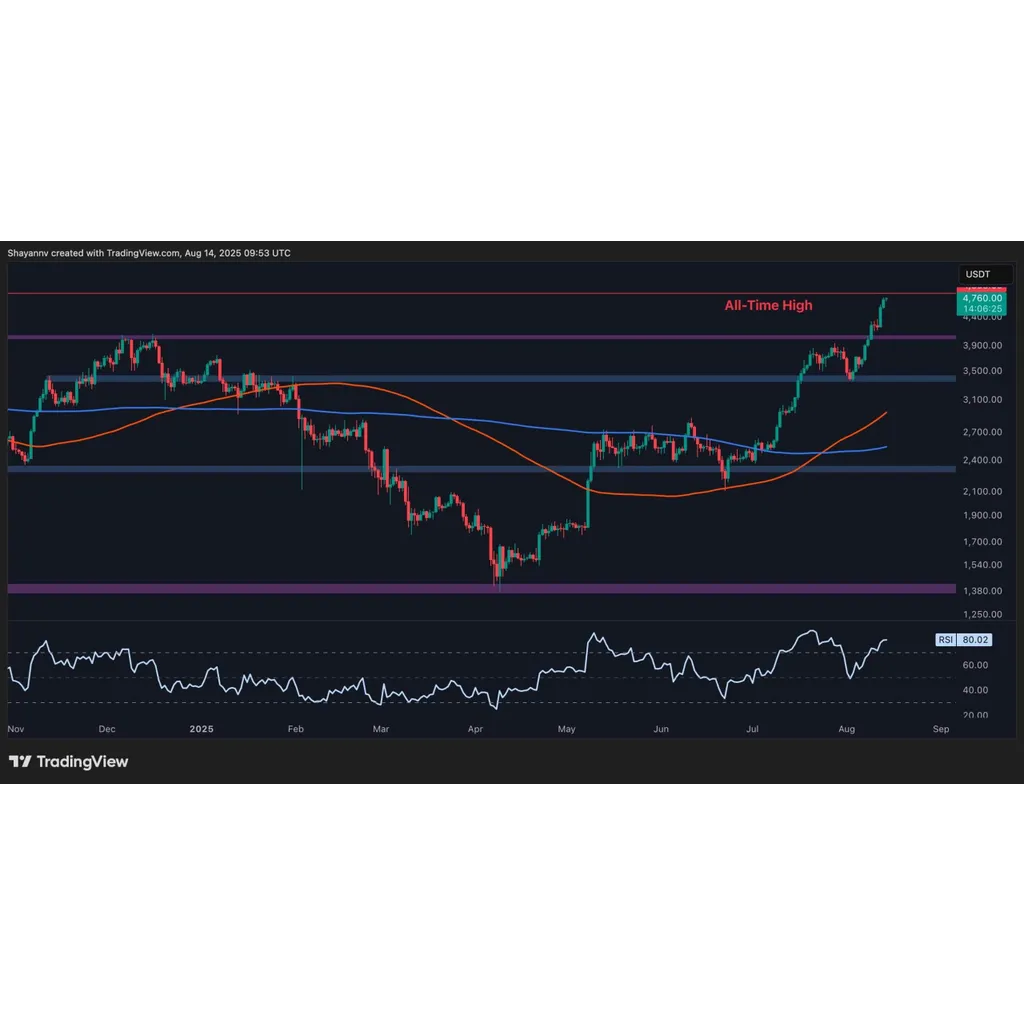Click the 2,700.00 price axis label
1024x1024 pixels.
tap(982, 432)
